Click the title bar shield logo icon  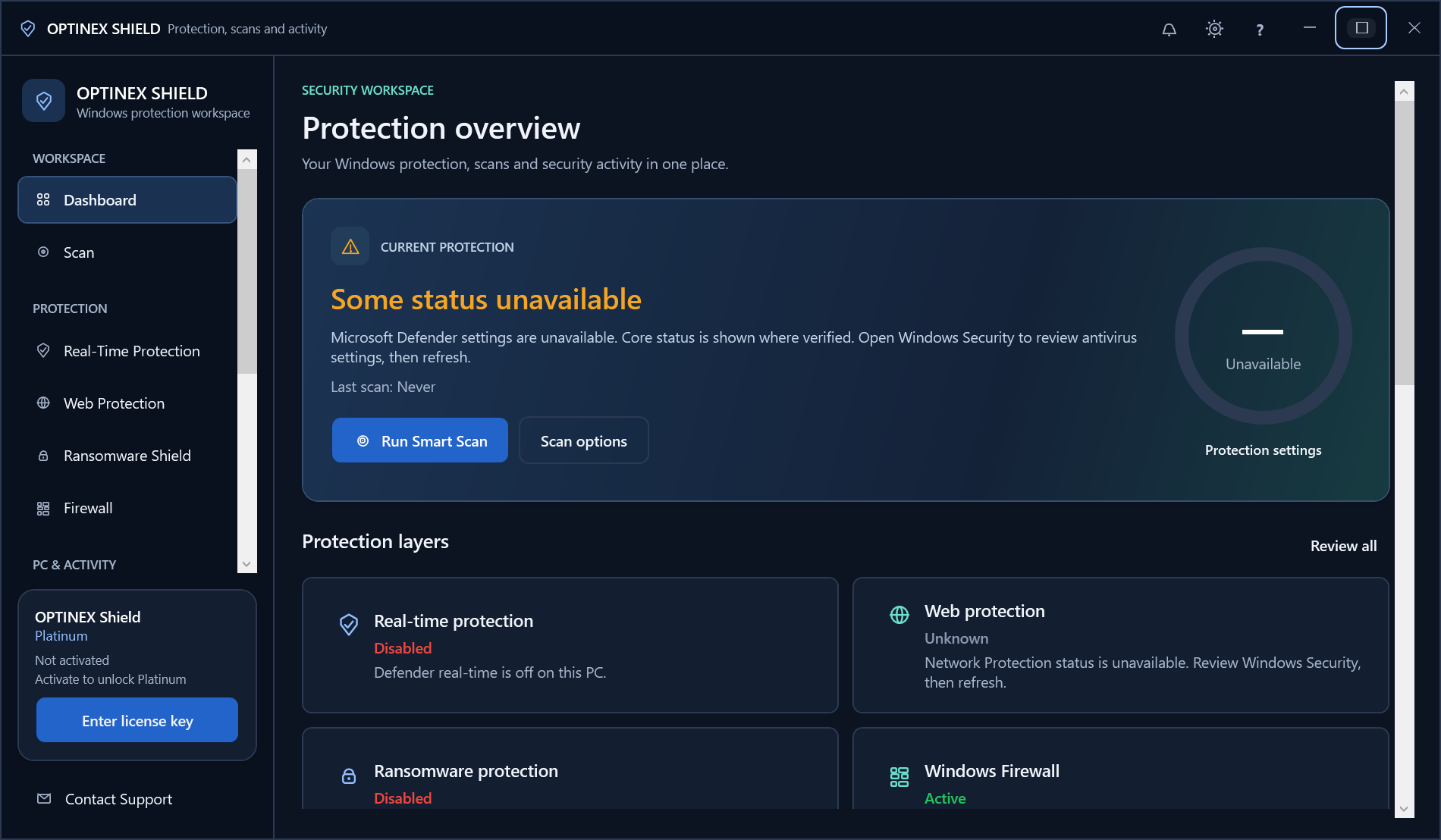pos(28,29)
